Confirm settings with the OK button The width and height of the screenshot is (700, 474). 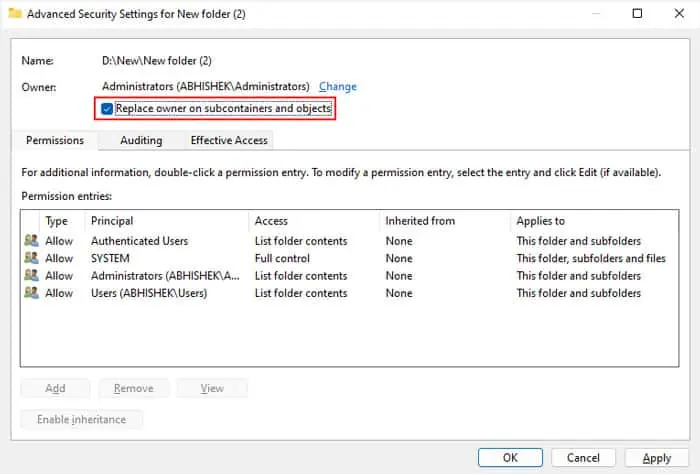click(x=510, y=457)
